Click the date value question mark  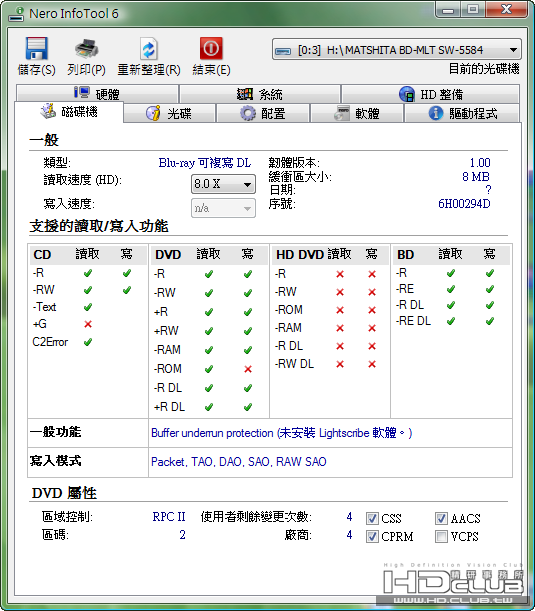click(488, 190)
